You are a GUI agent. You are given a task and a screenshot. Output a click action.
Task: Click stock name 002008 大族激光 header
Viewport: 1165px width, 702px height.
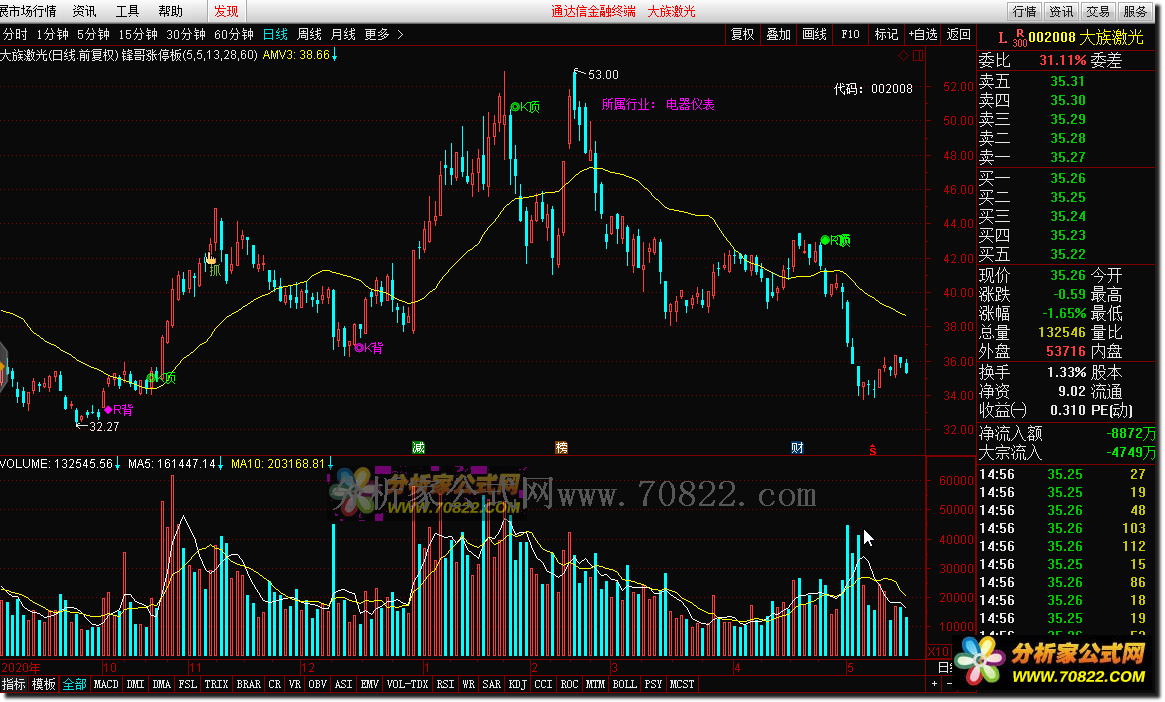pyautogui.click(x=1086, y=37)
